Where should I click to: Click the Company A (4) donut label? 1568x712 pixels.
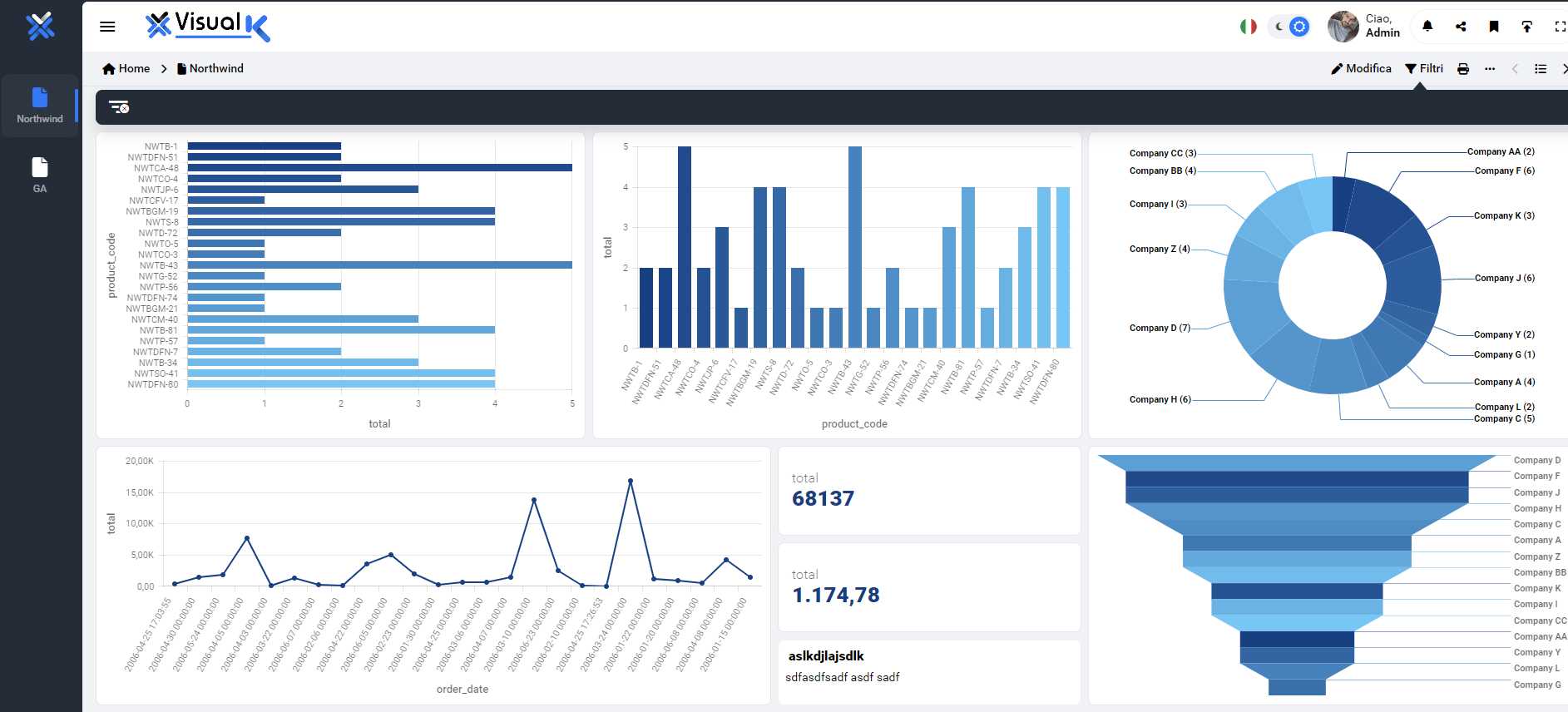point(1504,382)
